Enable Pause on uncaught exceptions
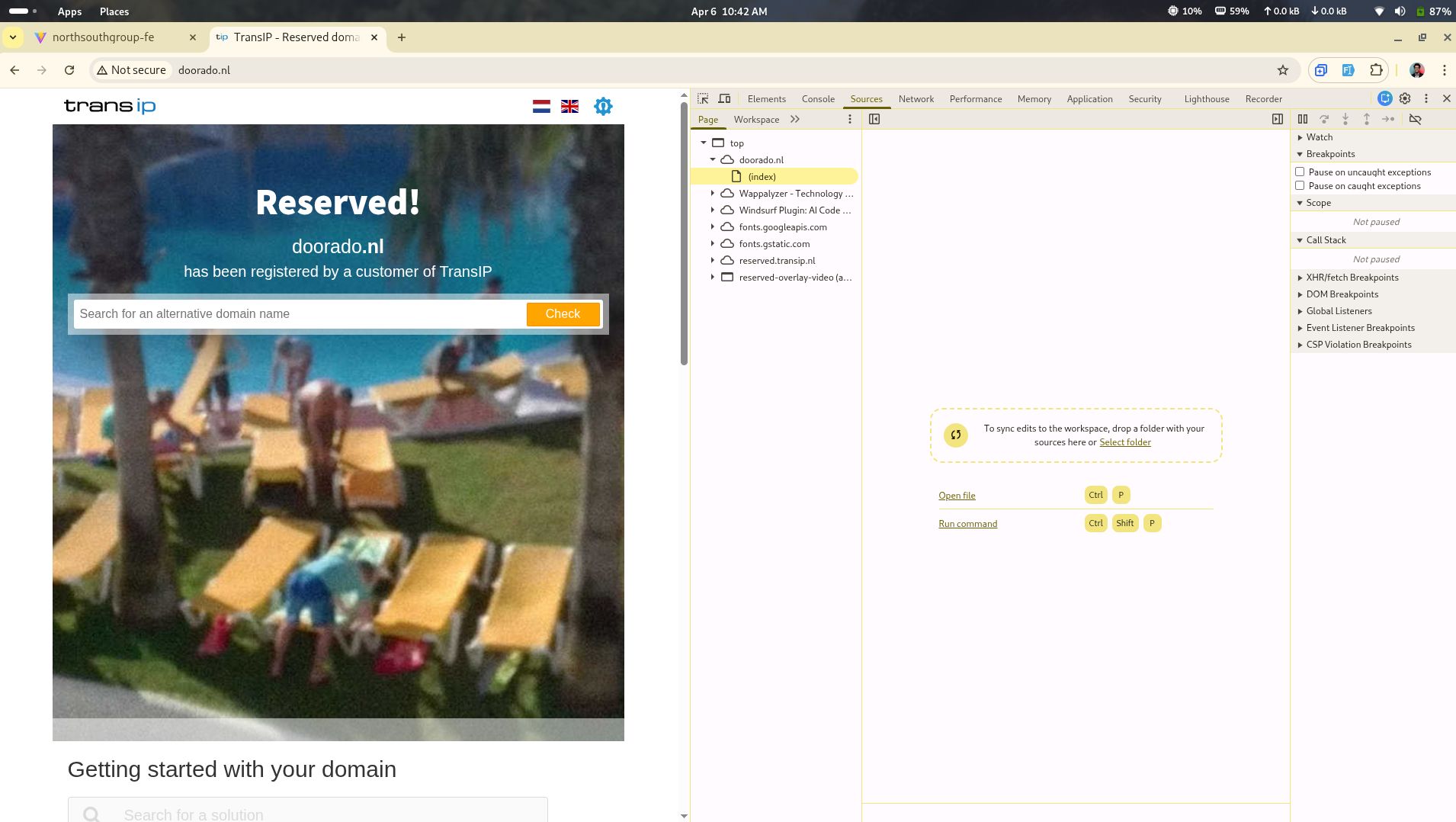This screenshot has height=822, width=1456. pyautogui.click(x=1300, y=172)
